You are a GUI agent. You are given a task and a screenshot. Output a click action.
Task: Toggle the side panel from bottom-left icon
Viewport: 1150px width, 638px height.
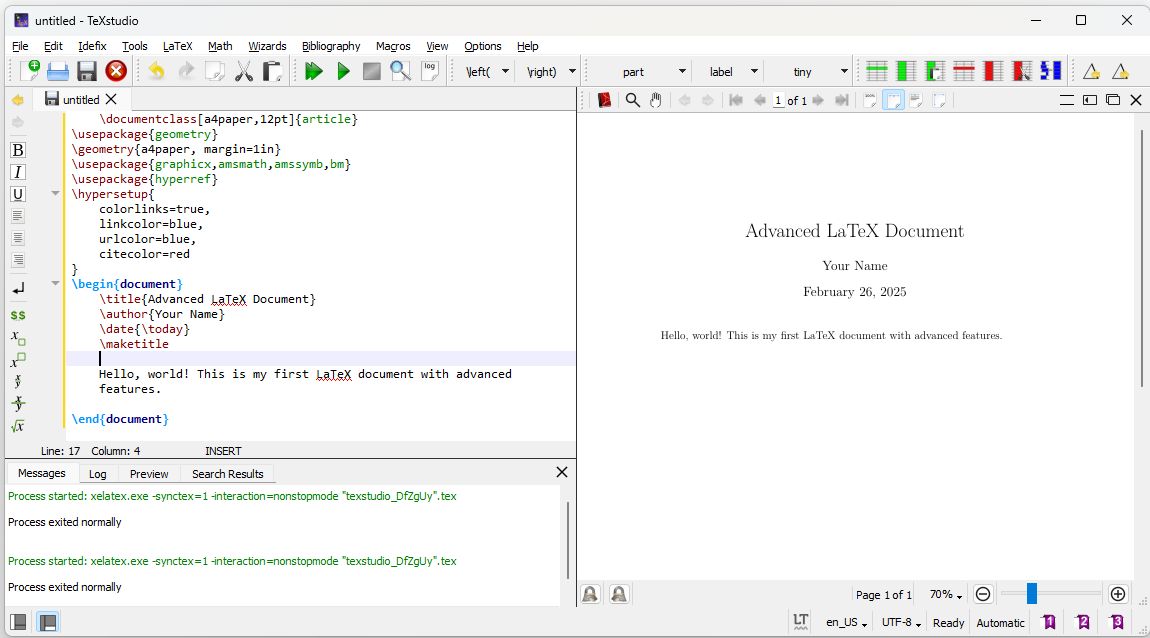click(18, 623)
